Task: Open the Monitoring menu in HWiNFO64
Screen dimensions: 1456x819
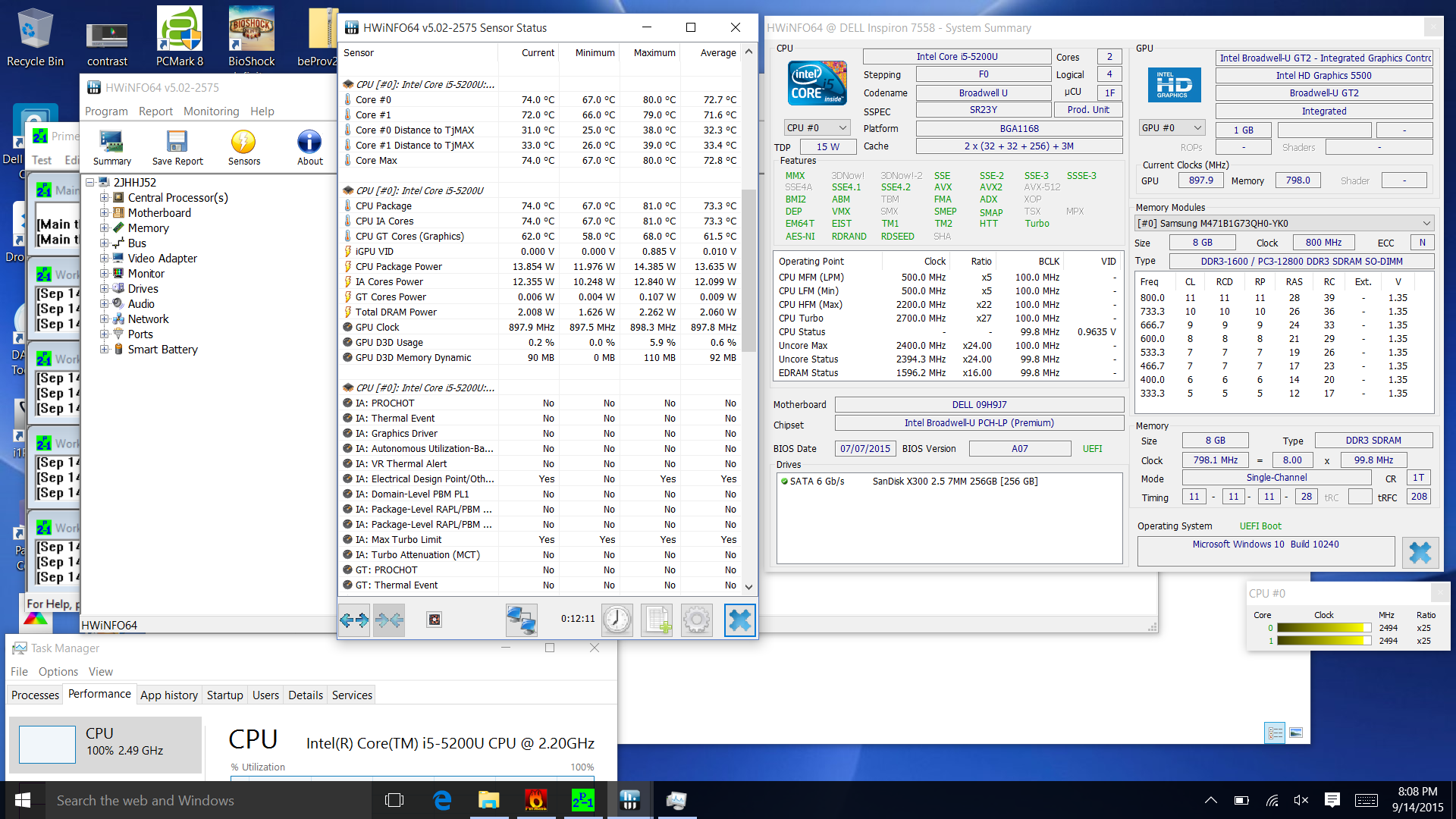Action: point(211,111)
